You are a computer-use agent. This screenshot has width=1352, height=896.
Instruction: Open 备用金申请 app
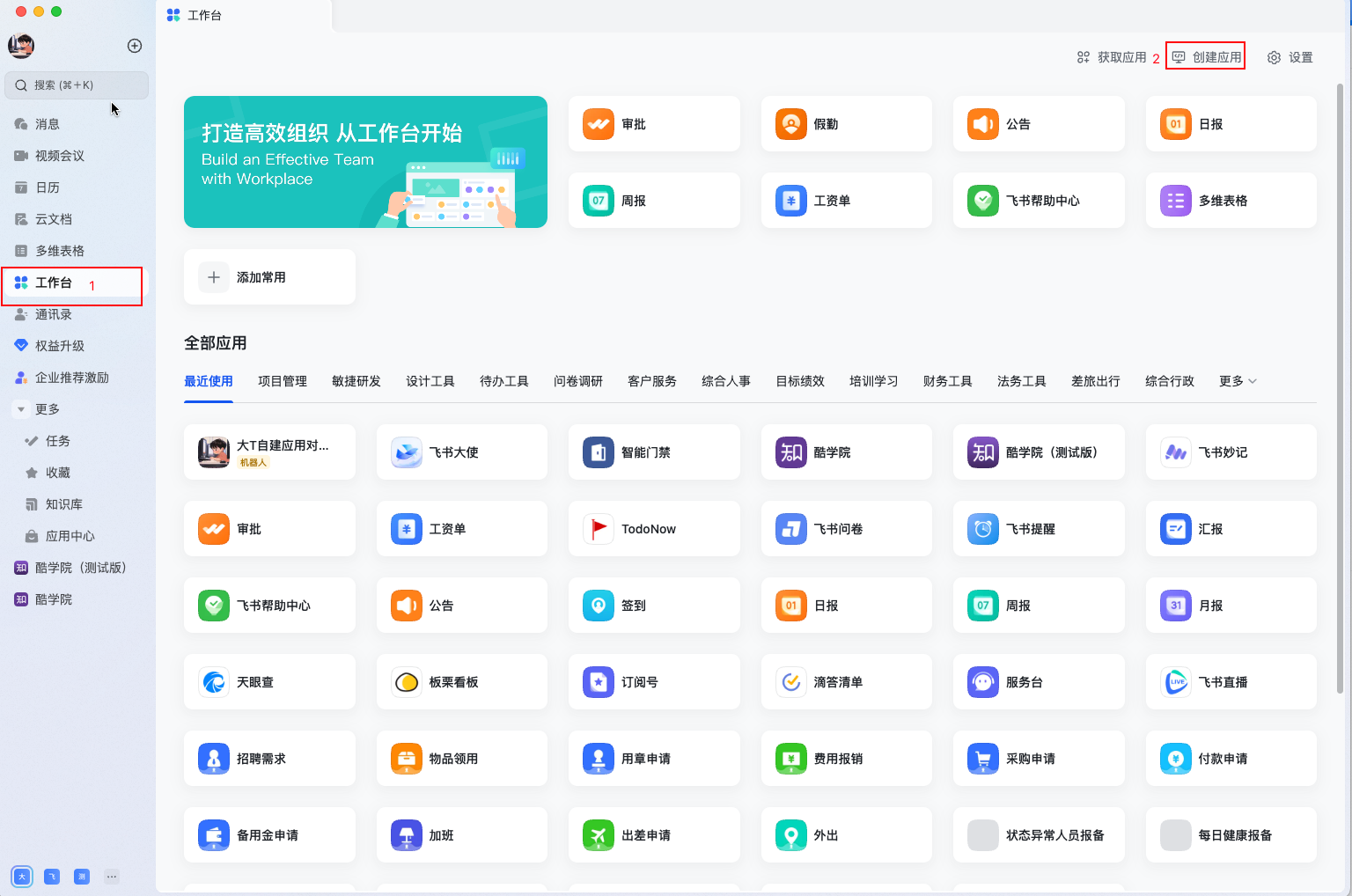tap(269, 835)
